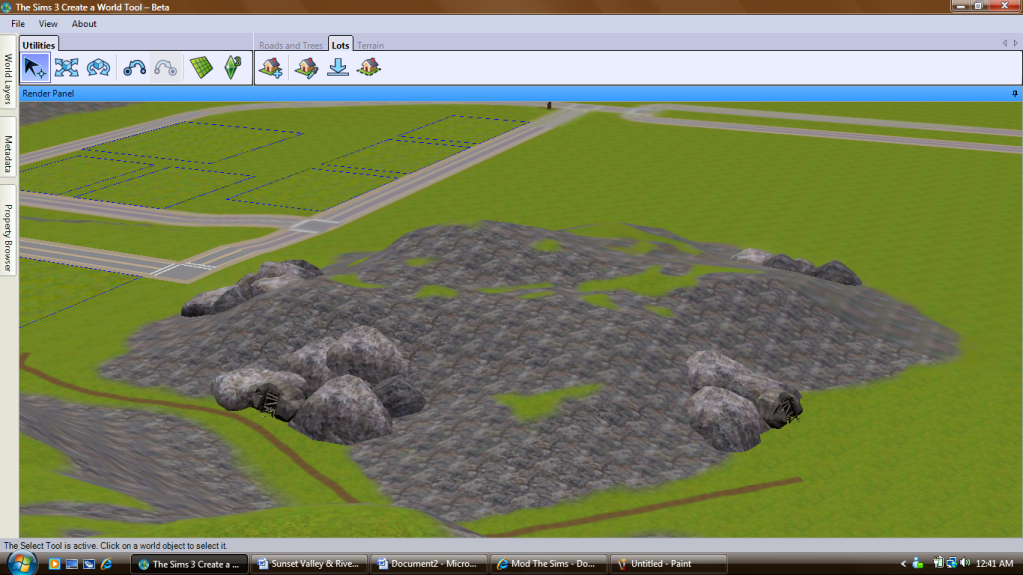Click the blue down-arrow conform icon
Screen dimensions: 1023x575
click(x=338, y=68)
